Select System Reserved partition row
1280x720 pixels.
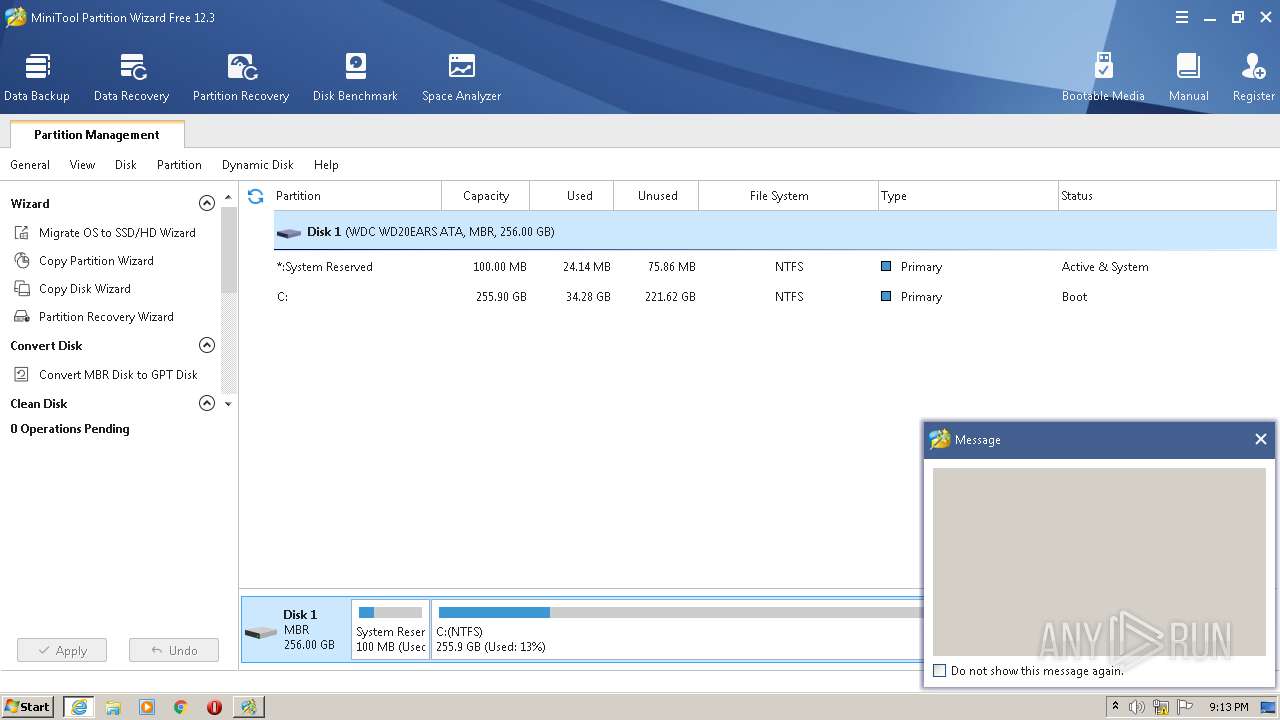pyautogui.click(x=775, y=267)
